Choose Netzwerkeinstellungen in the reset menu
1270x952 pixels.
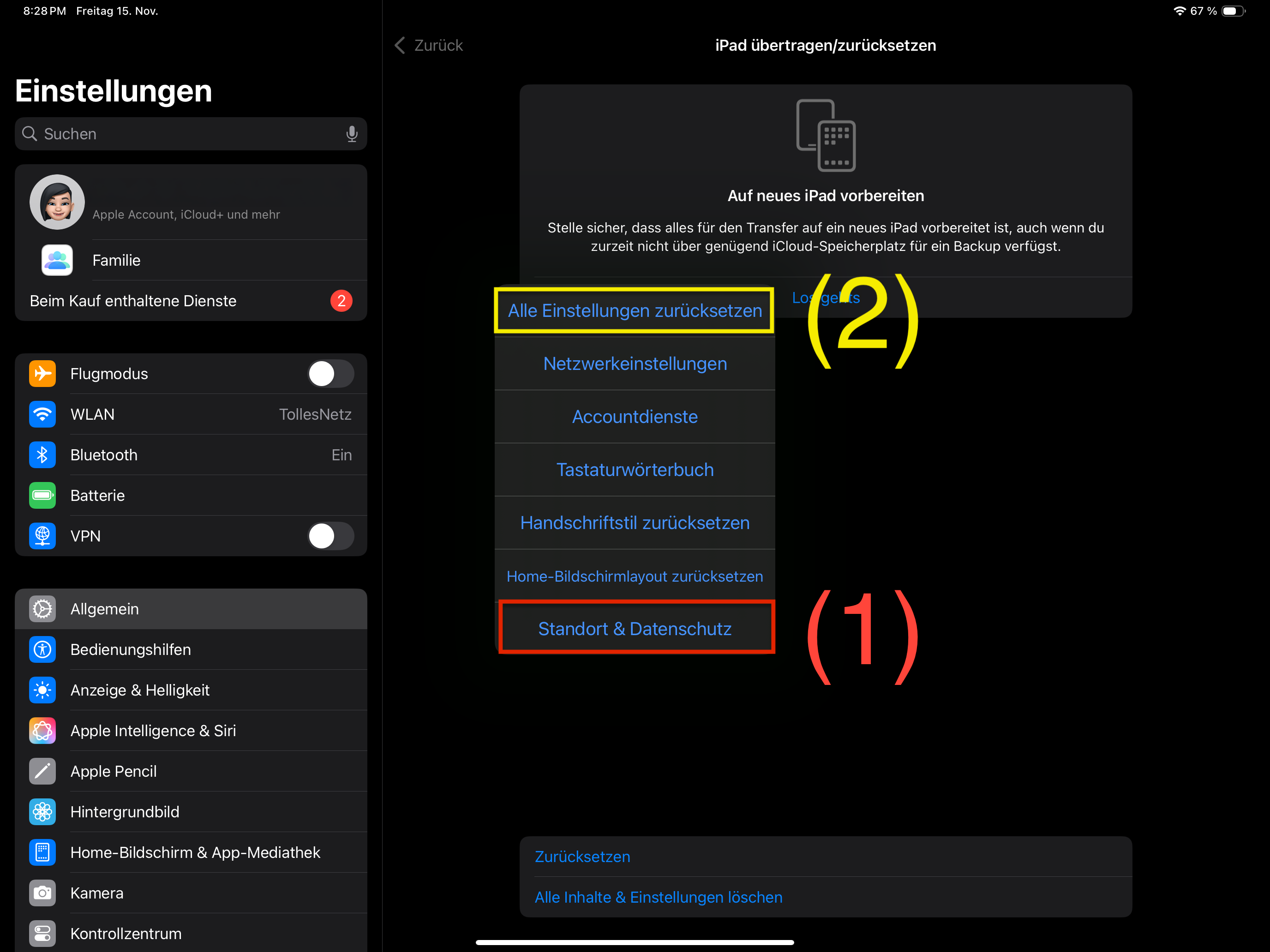pyautogui.click(x=635, y=364)
